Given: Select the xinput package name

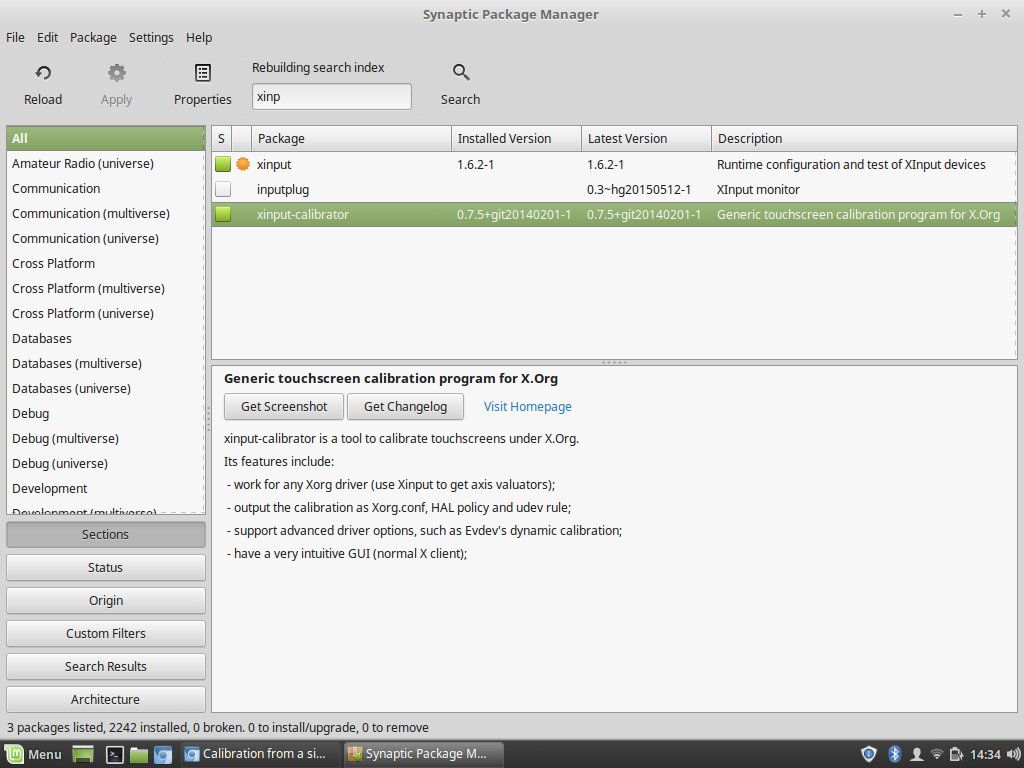Looking at the screenshot, I should (x=274, y=165).
